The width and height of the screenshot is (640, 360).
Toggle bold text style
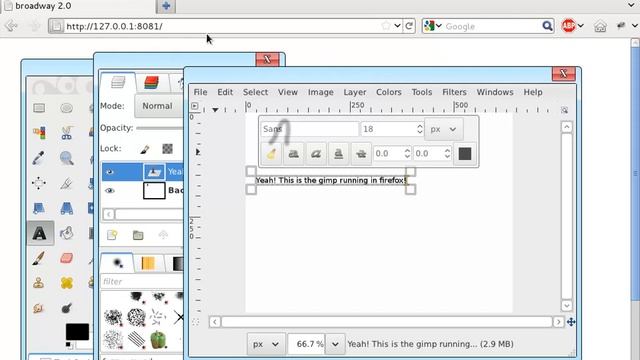293,154
